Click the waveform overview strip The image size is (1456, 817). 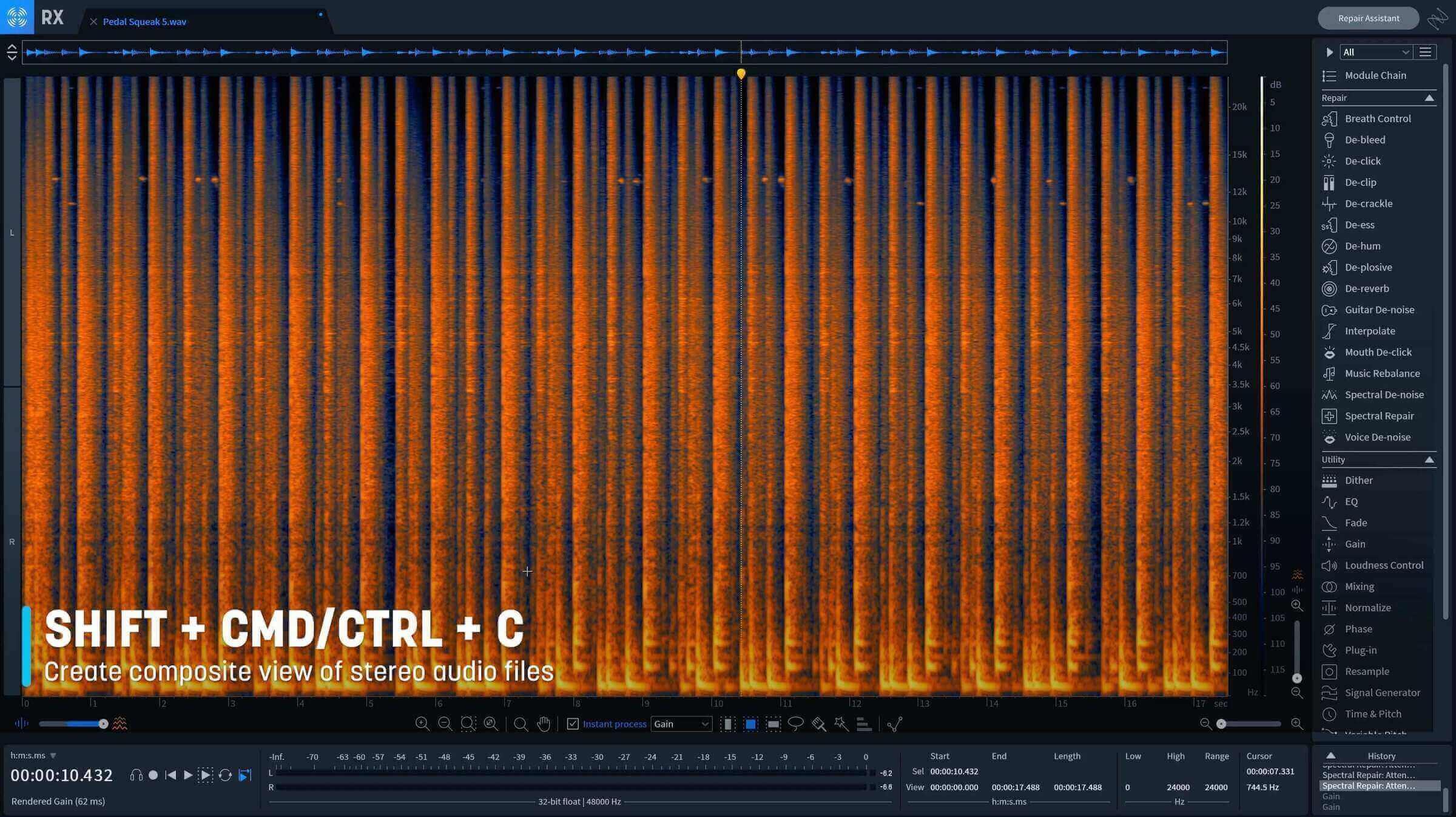click(x=625, y=52)
